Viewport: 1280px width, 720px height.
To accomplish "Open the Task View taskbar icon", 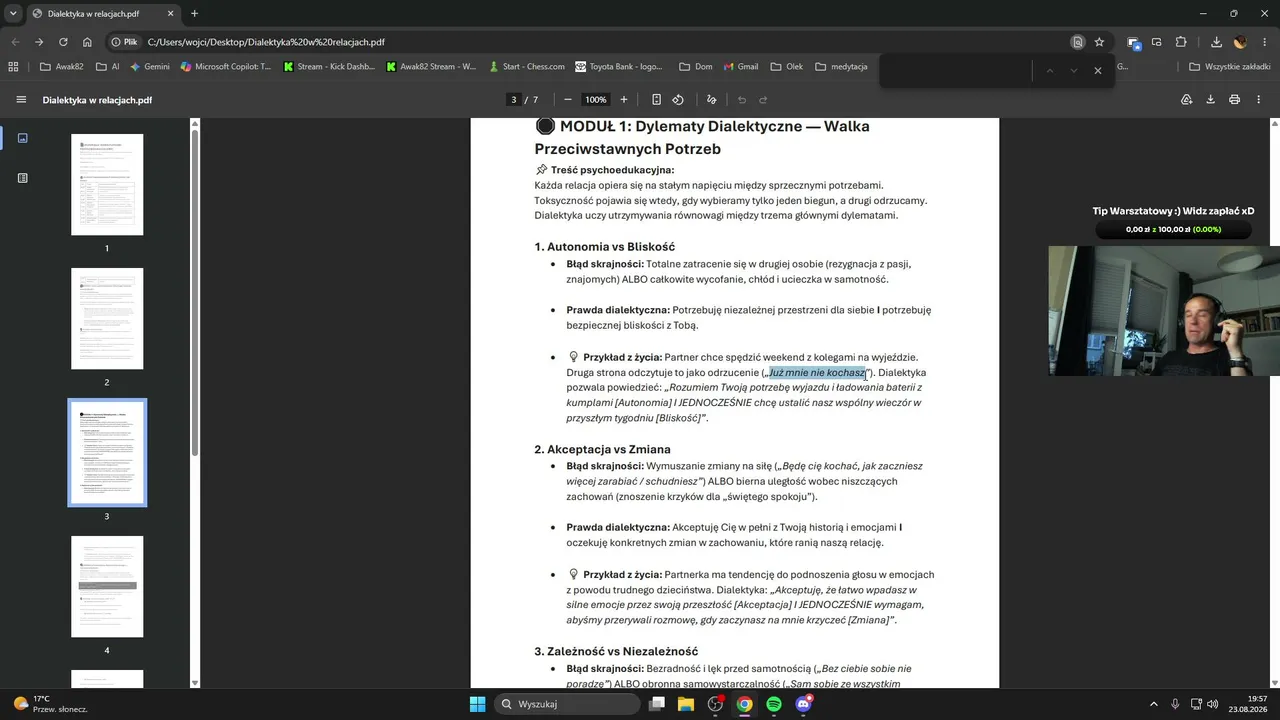I will [657, 704].
